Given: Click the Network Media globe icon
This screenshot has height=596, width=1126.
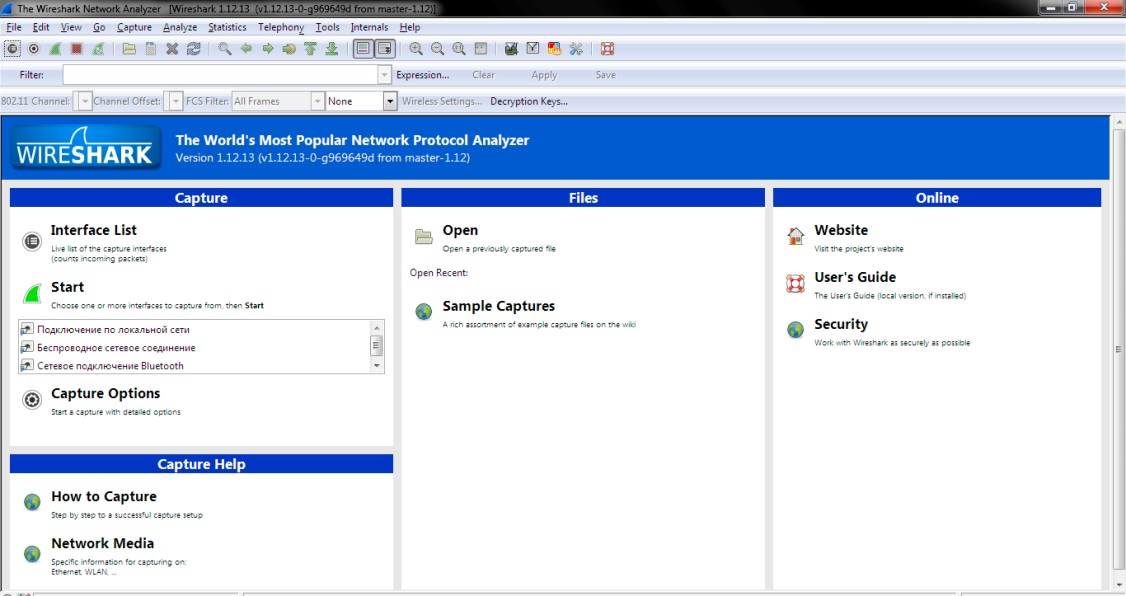Looking at the screenshot, I should [32, 554].
